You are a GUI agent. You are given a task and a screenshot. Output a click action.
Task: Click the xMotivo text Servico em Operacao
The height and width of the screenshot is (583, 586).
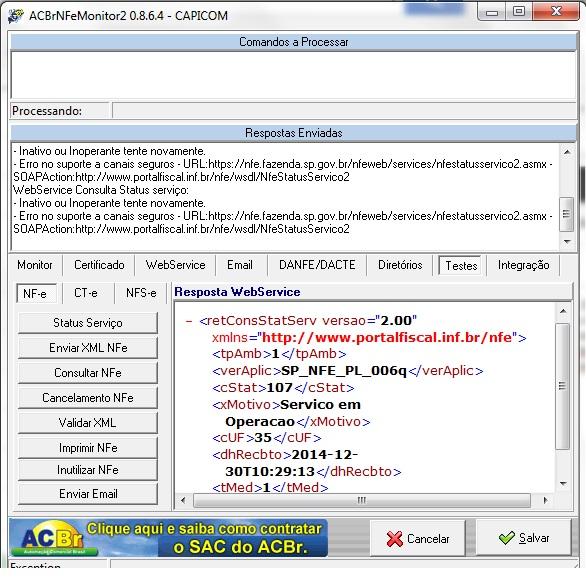[x=293, y=413]
